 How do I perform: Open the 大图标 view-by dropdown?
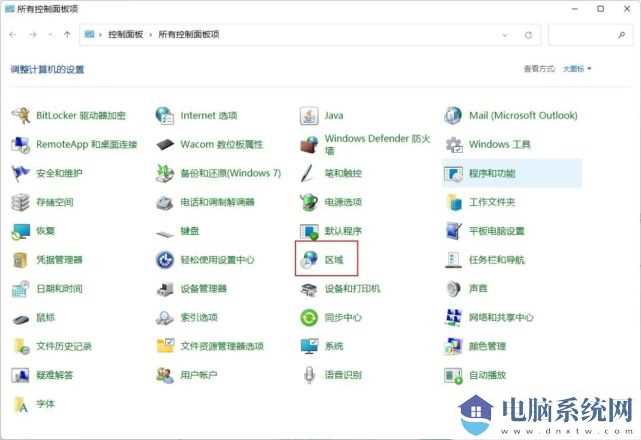coord(577,69)
